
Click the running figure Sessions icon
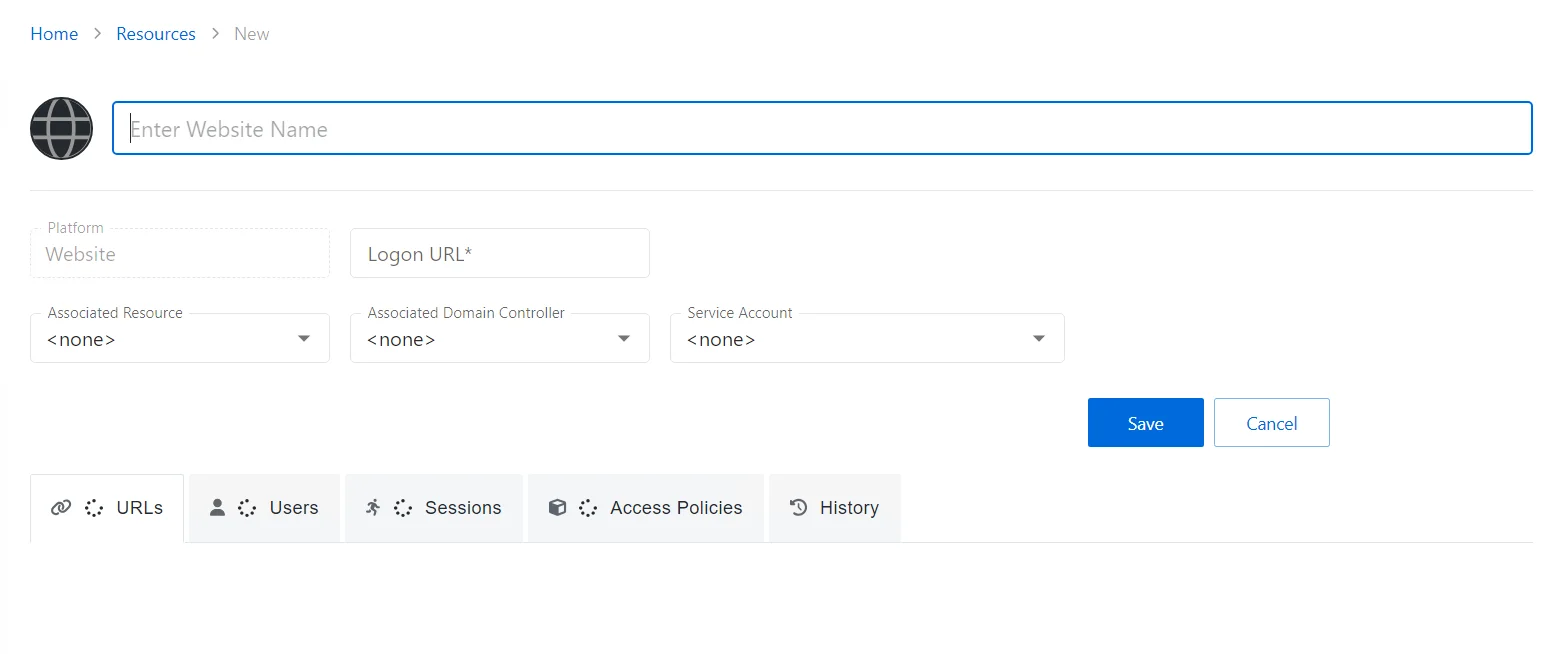(x=373, y=507)
